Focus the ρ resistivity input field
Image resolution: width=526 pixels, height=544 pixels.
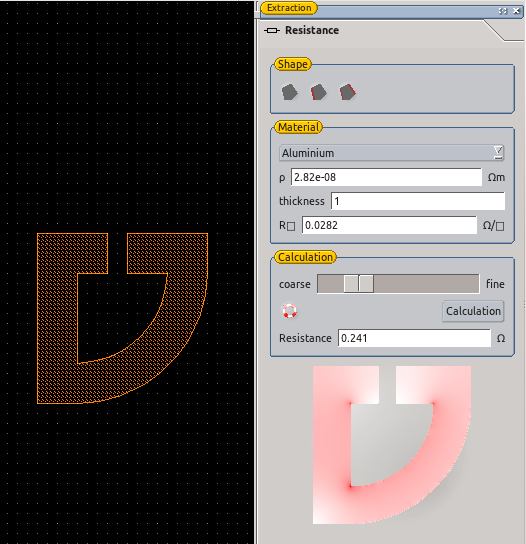[387, 177]
